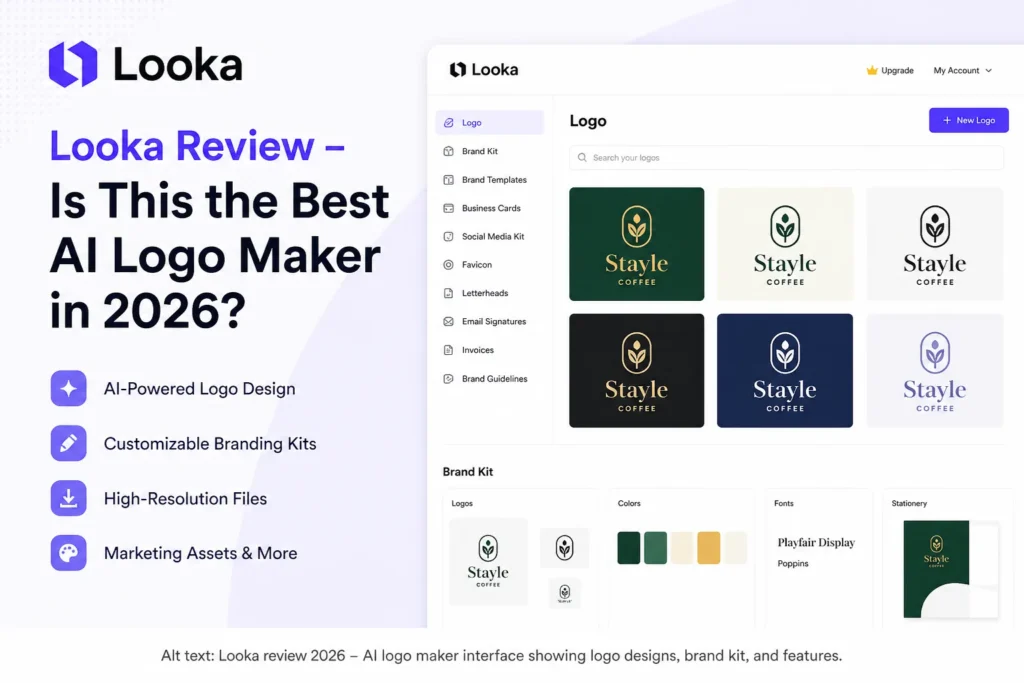The width and height of the screenshot is (1024, 683).
Task: Click the Logos card label
Action: point(462,503)
